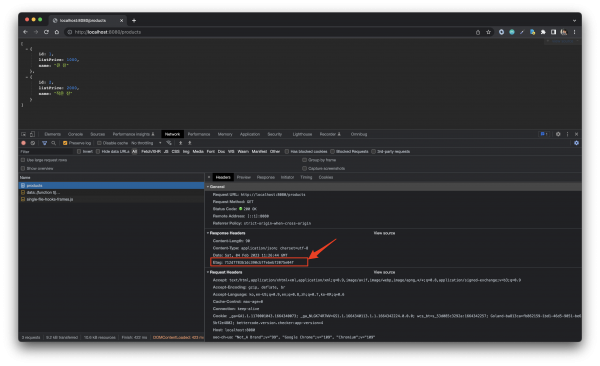Open the tab search chevron in the title bar

[x=574, y=21]
